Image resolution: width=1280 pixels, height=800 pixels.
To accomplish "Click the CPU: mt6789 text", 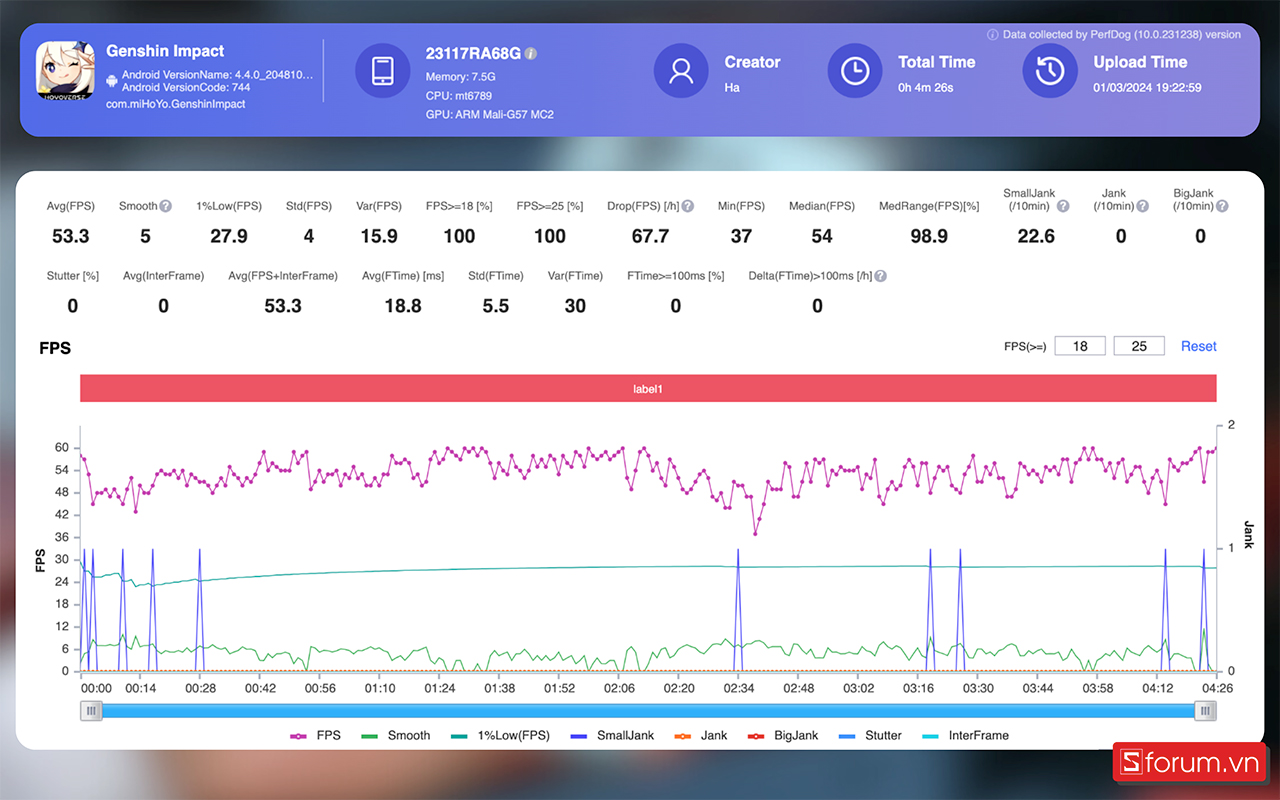I will tap(459, 96).
